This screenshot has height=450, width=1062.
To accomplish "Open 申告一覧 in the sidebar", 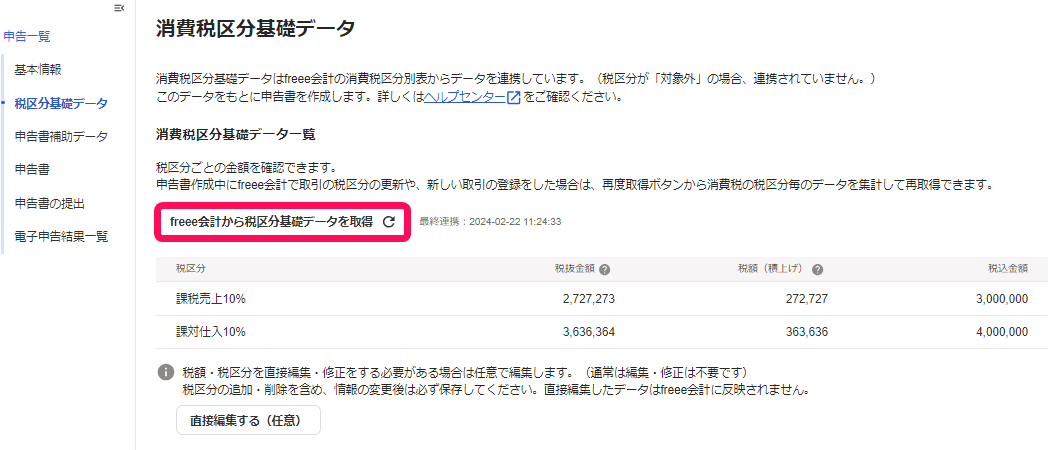I will (26, 37).
